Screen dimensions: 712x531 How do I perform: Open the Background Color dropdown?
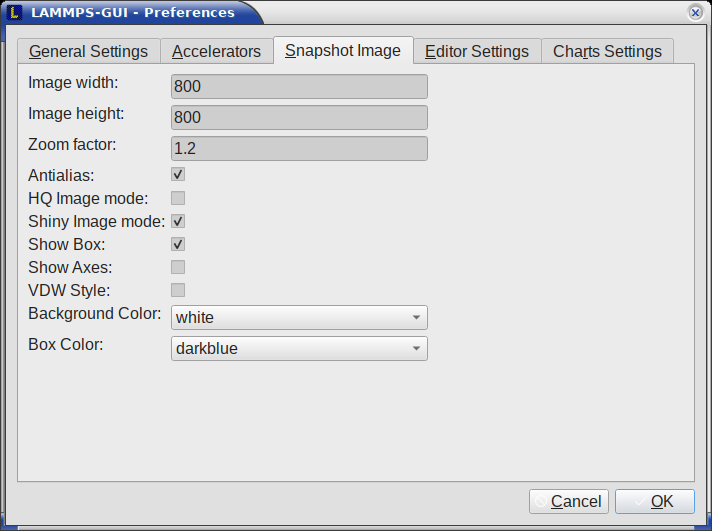[x=299, y=317]
